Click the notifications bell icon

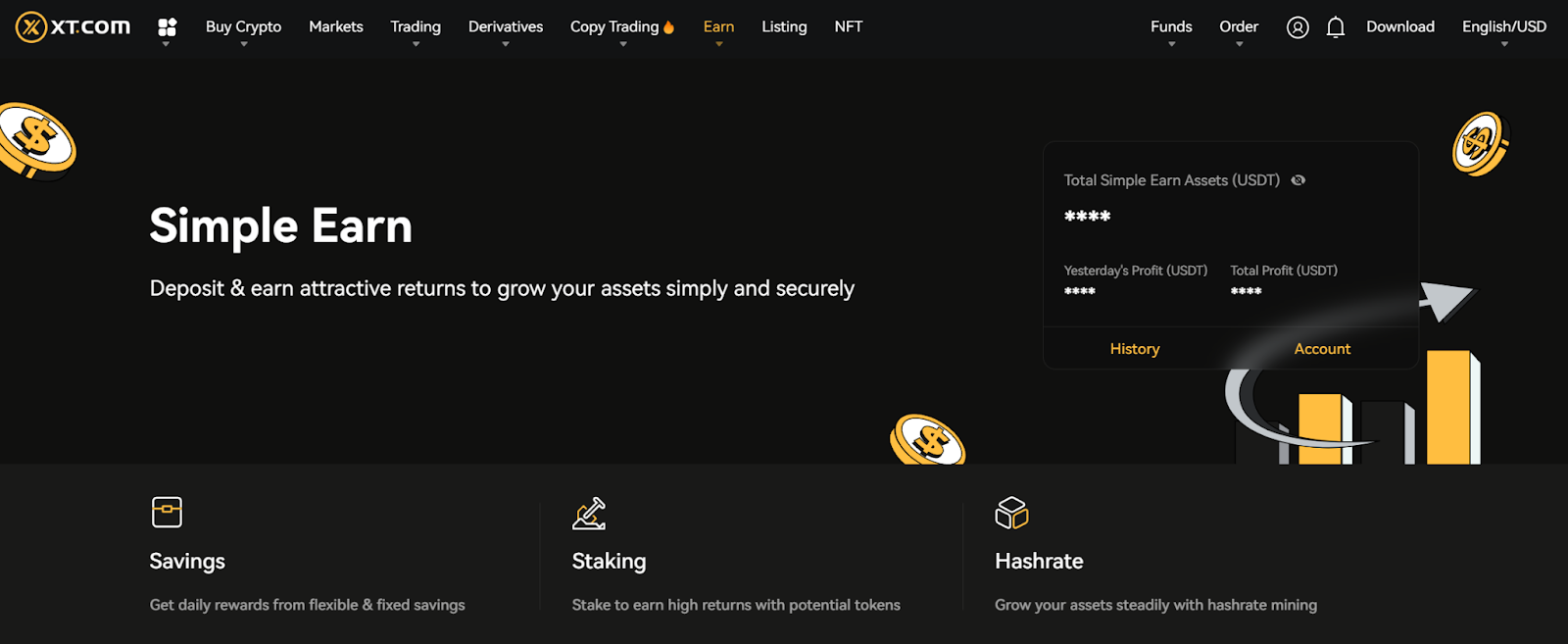click(x=1335, y=27)
